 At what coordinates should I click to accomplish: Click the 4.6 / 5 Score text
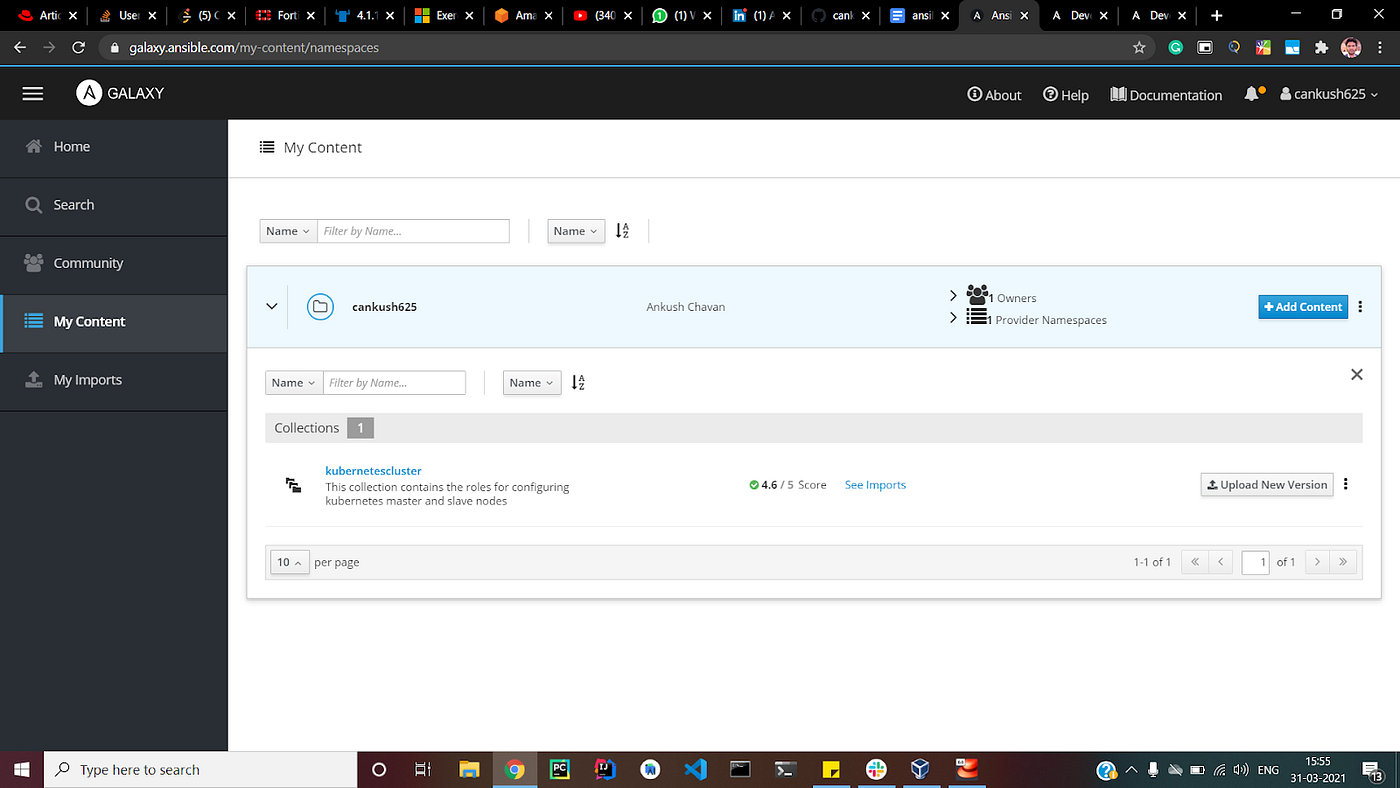(788, 485)
